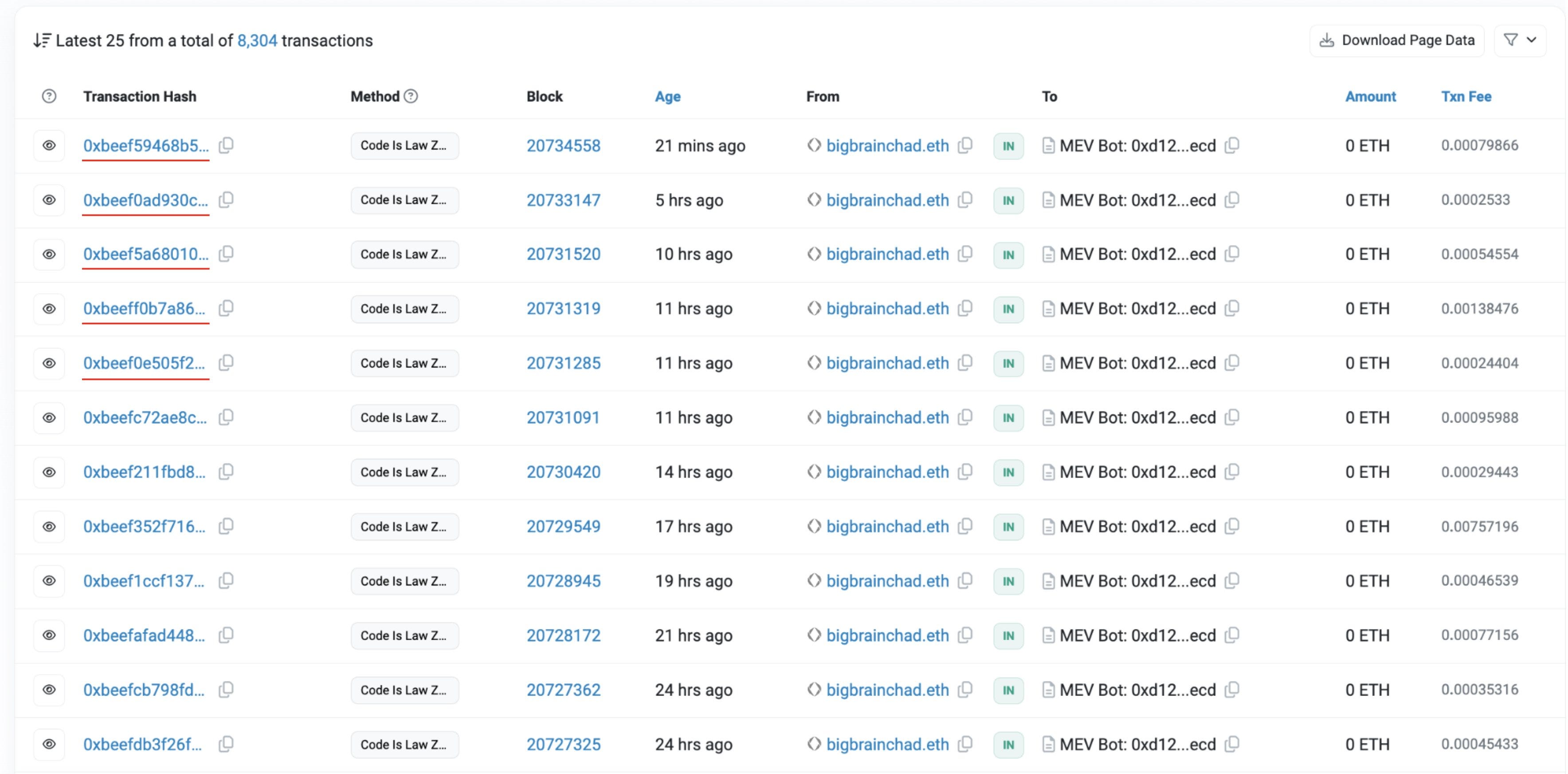The width and height of the screenshot is (1568, 774).
Task: Open MEV Bot: 0xd12...ecd in block 20731091 row
Action: pos(1137,418)
